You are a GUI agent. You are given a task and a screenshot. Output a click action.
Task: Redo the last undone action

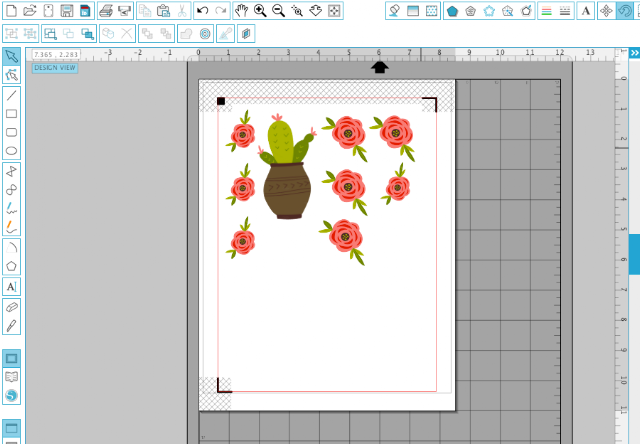(221, 11)
